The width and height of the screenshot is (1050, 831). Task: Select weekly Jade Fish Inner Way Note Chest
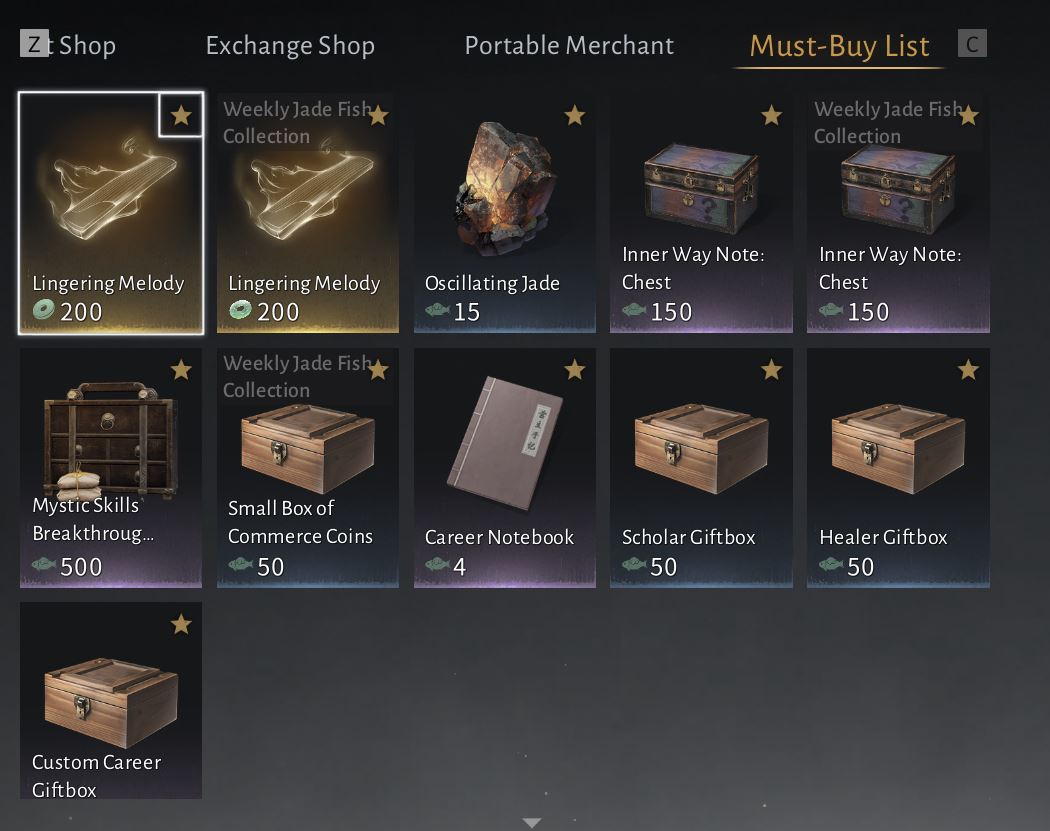(x=898, y=213)
